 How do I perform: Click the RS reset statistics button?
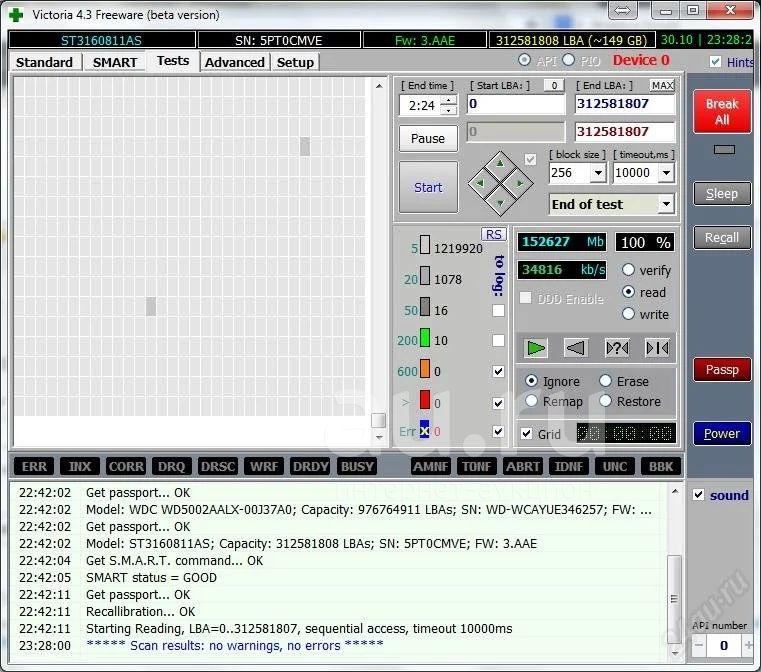coord(494,234)
